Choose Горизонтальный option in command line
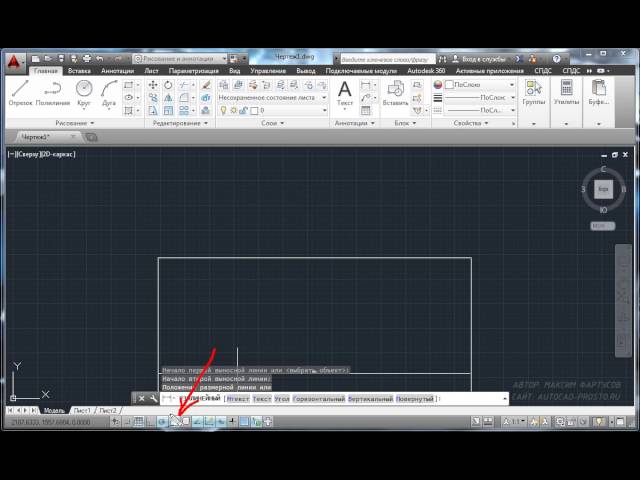This screenshot has width=640, height=480. click(319, 399)
